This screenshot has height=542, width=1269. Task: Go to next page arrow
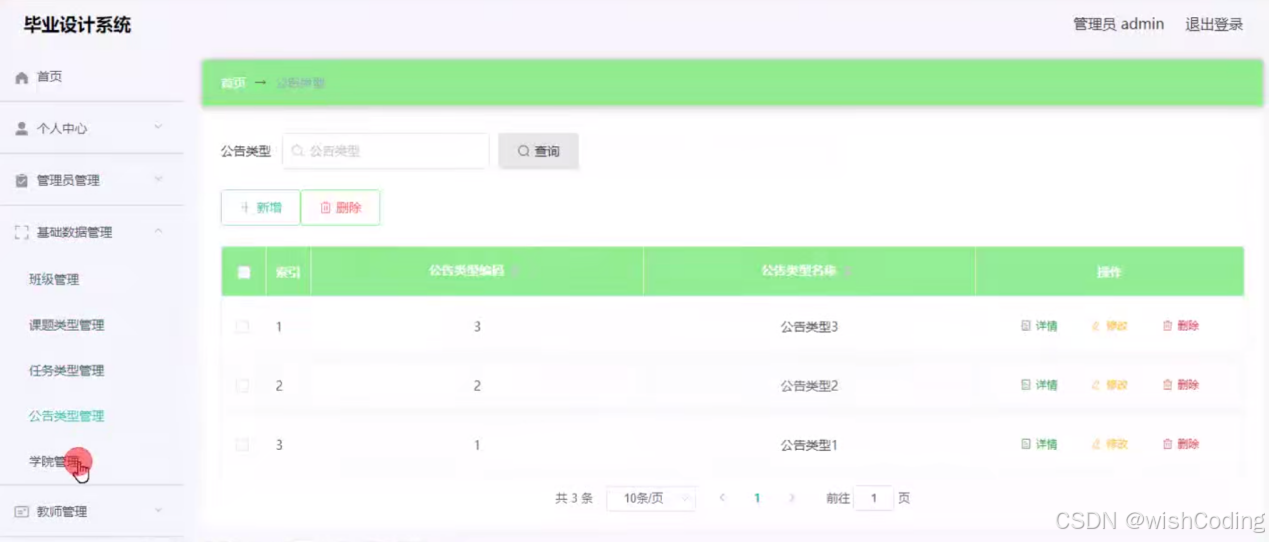click(x=792, y=498)
